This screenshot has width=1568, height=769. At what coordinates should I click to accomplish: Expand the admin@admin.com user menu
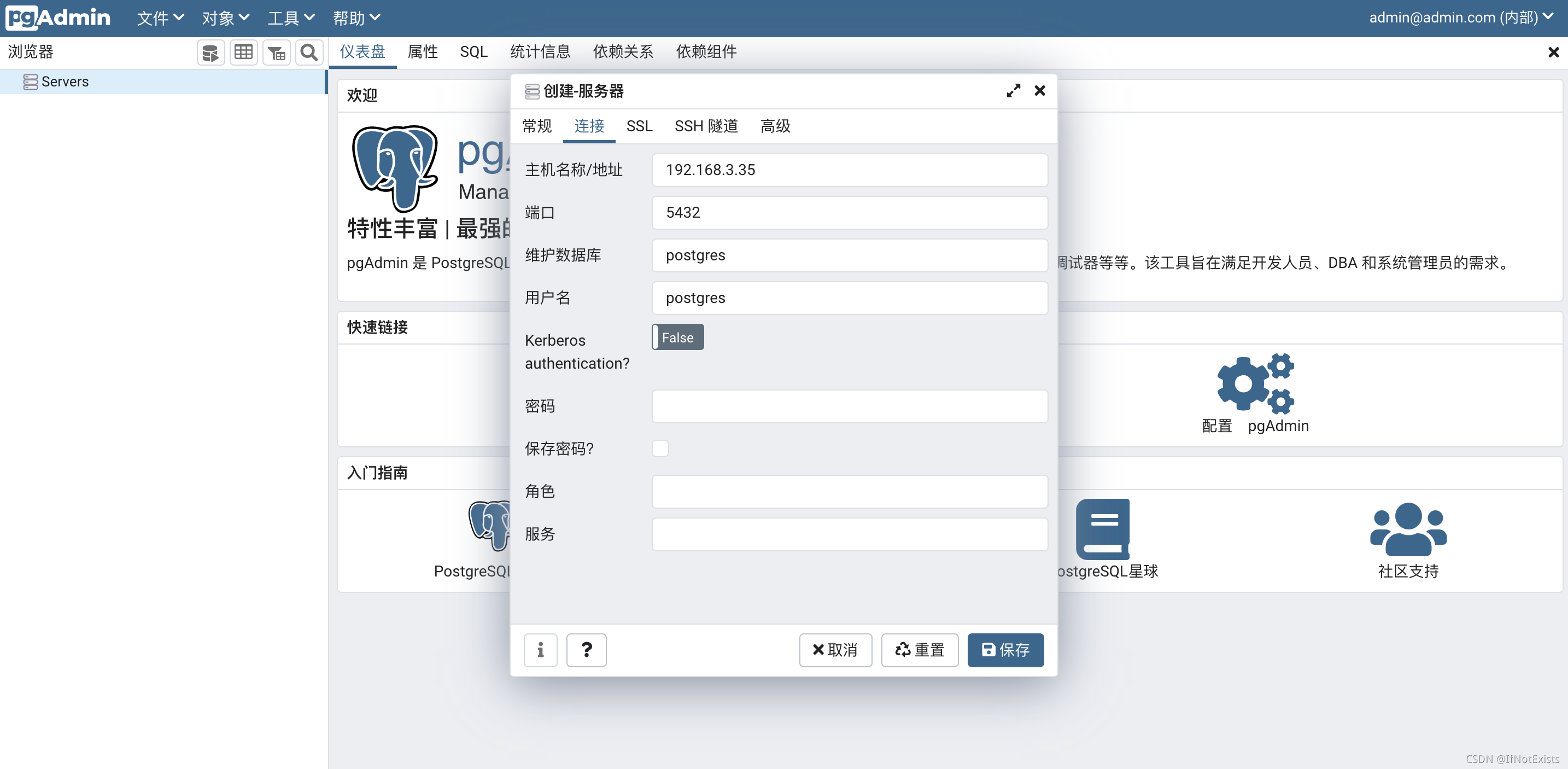point(1460,18)
